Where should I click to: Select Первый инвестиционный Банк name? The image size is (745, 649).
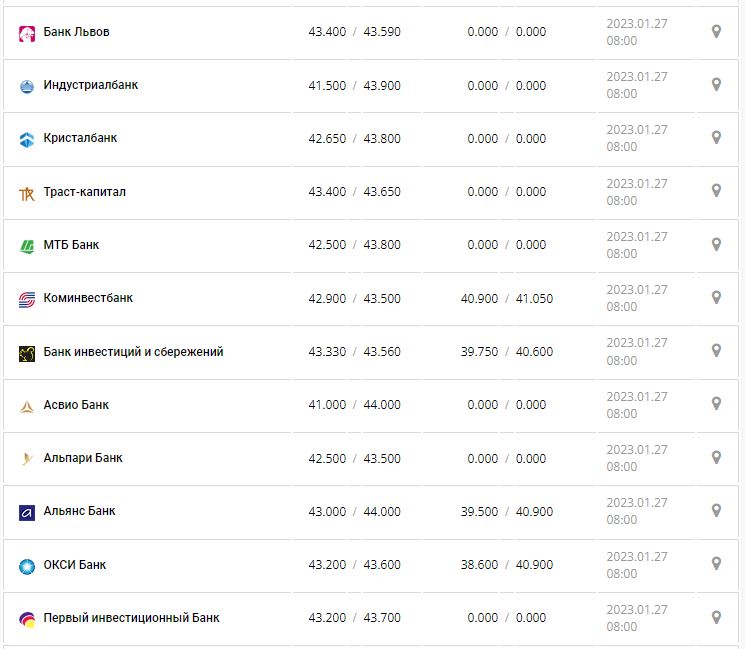click(x=131, y=618)
